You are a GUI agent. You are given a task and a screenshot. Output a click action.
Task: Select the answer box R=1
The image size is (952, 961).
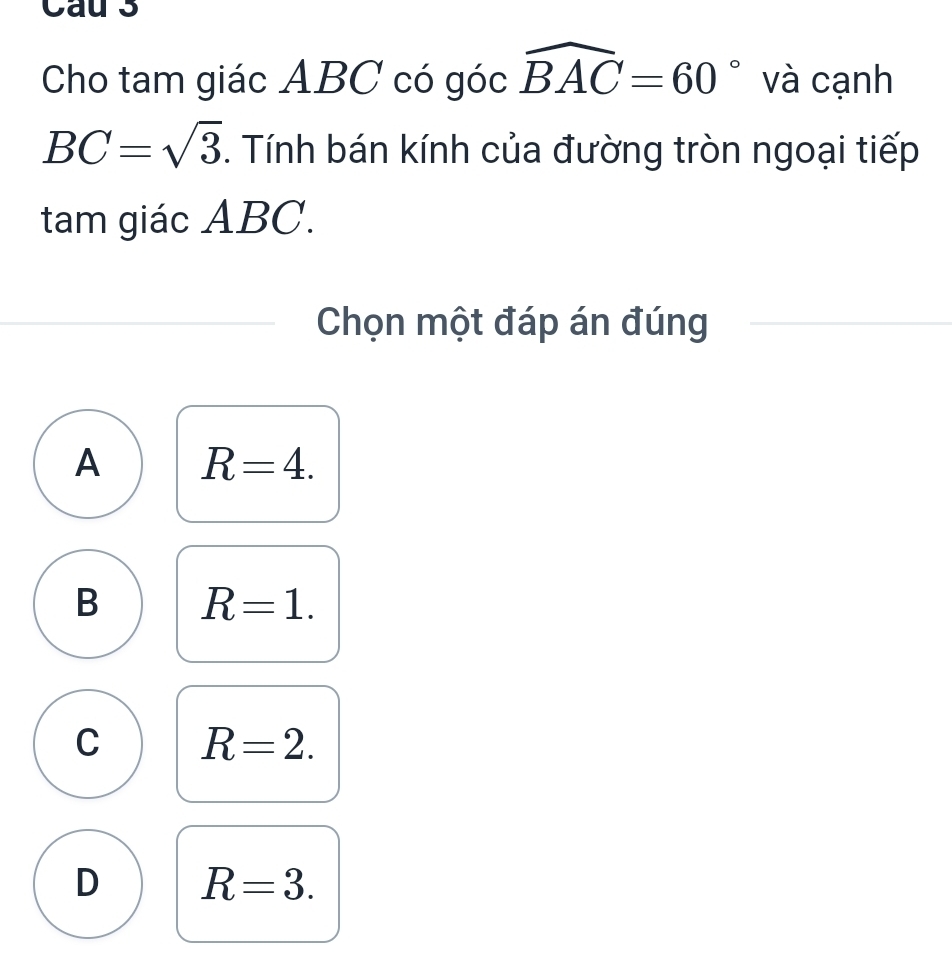[258, 604]
